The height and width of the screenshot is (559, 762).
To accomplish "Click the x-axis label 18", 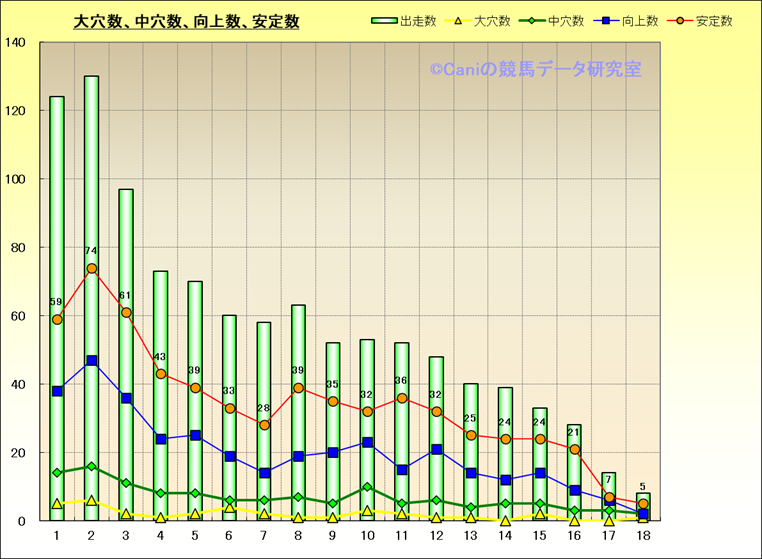I will pyautogui.click(x=643, y=536).
